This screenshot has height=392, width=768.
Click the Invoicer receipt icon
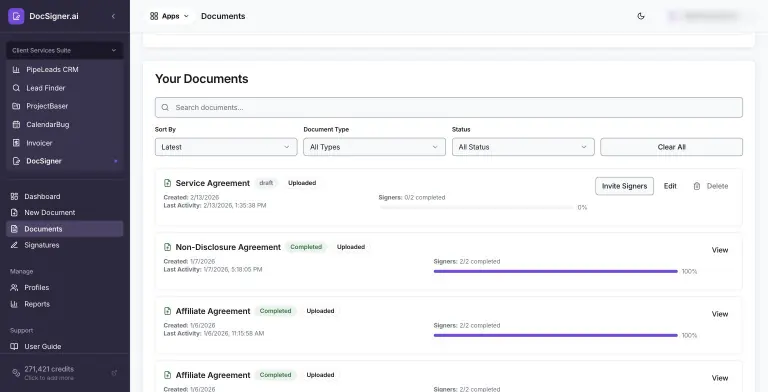coord(16,143)
